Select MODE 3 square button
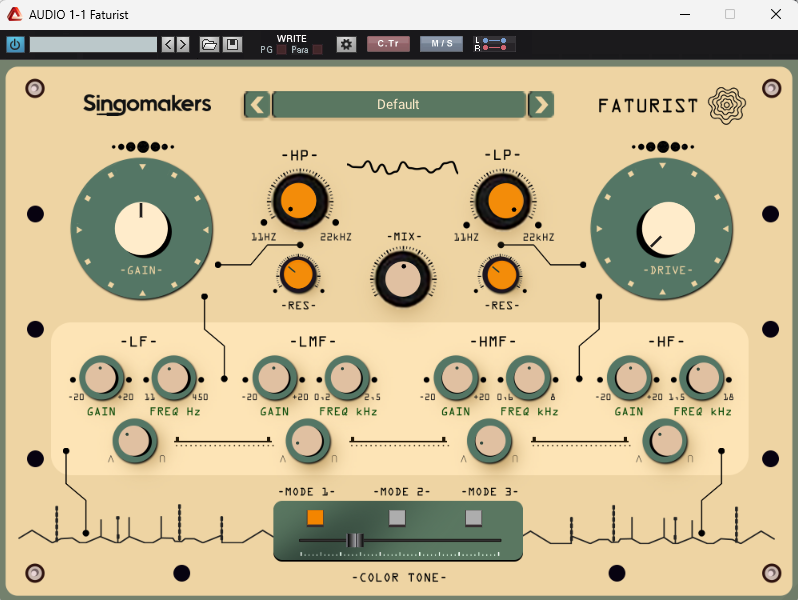 tap(473, 518)
